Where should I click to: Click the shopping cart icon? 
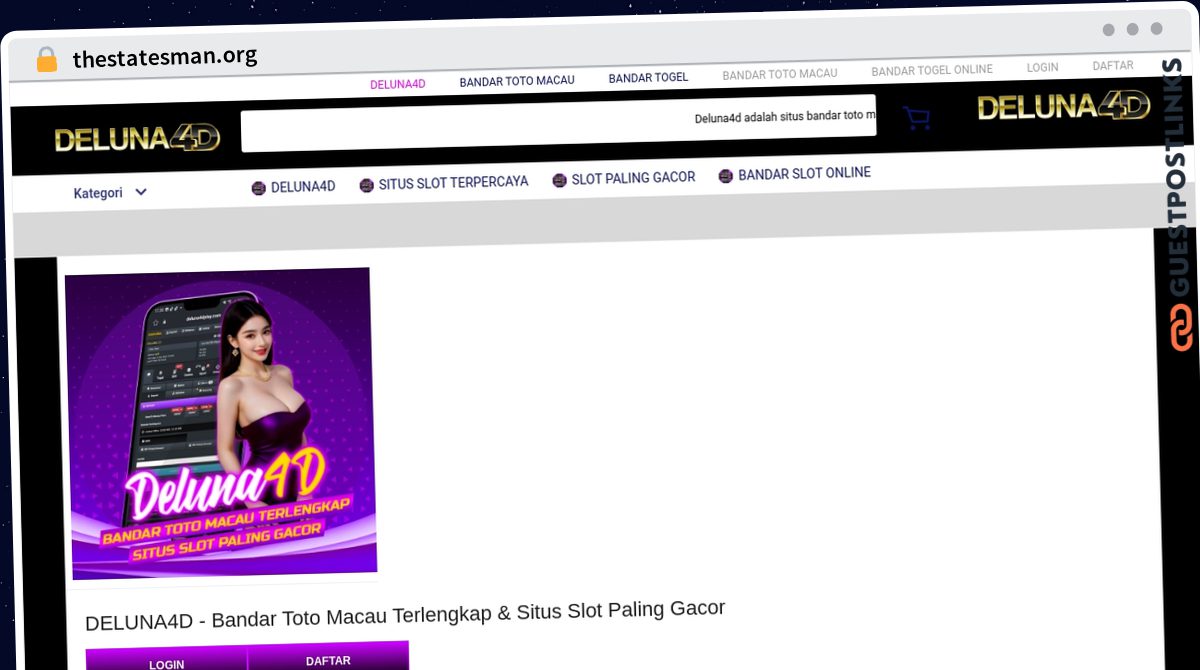tap(916, 118)
